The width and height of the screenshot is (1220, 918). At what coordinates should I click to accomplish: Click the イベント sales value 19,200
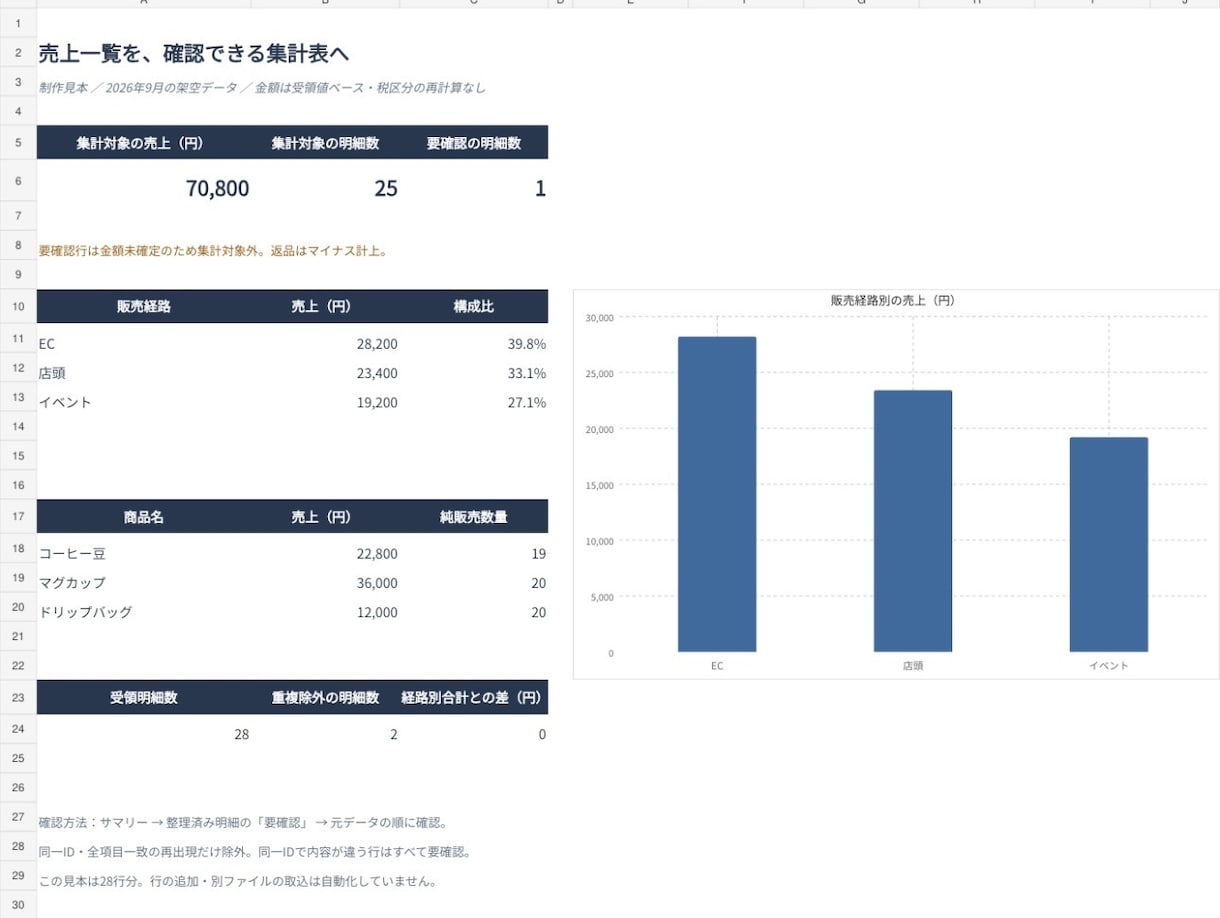click(x=376, y=402)
